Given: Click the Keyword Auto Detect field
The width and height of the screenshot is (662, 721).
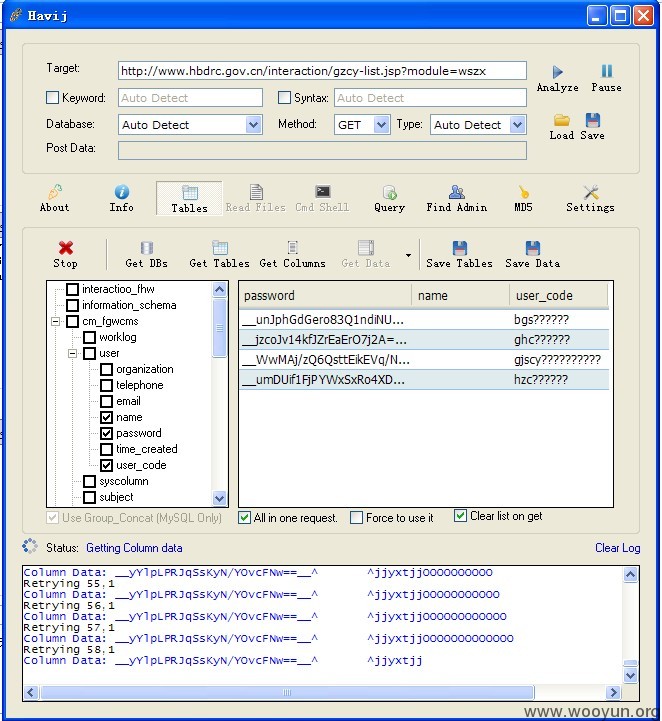Looking at the screenshot, I should 190,97.
